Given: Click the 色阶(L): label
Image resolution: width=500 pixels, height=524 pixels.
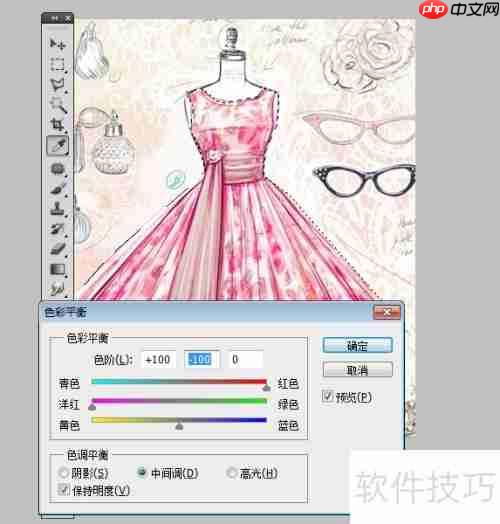Looking at the screenshot, I should (x=113, y=360).
